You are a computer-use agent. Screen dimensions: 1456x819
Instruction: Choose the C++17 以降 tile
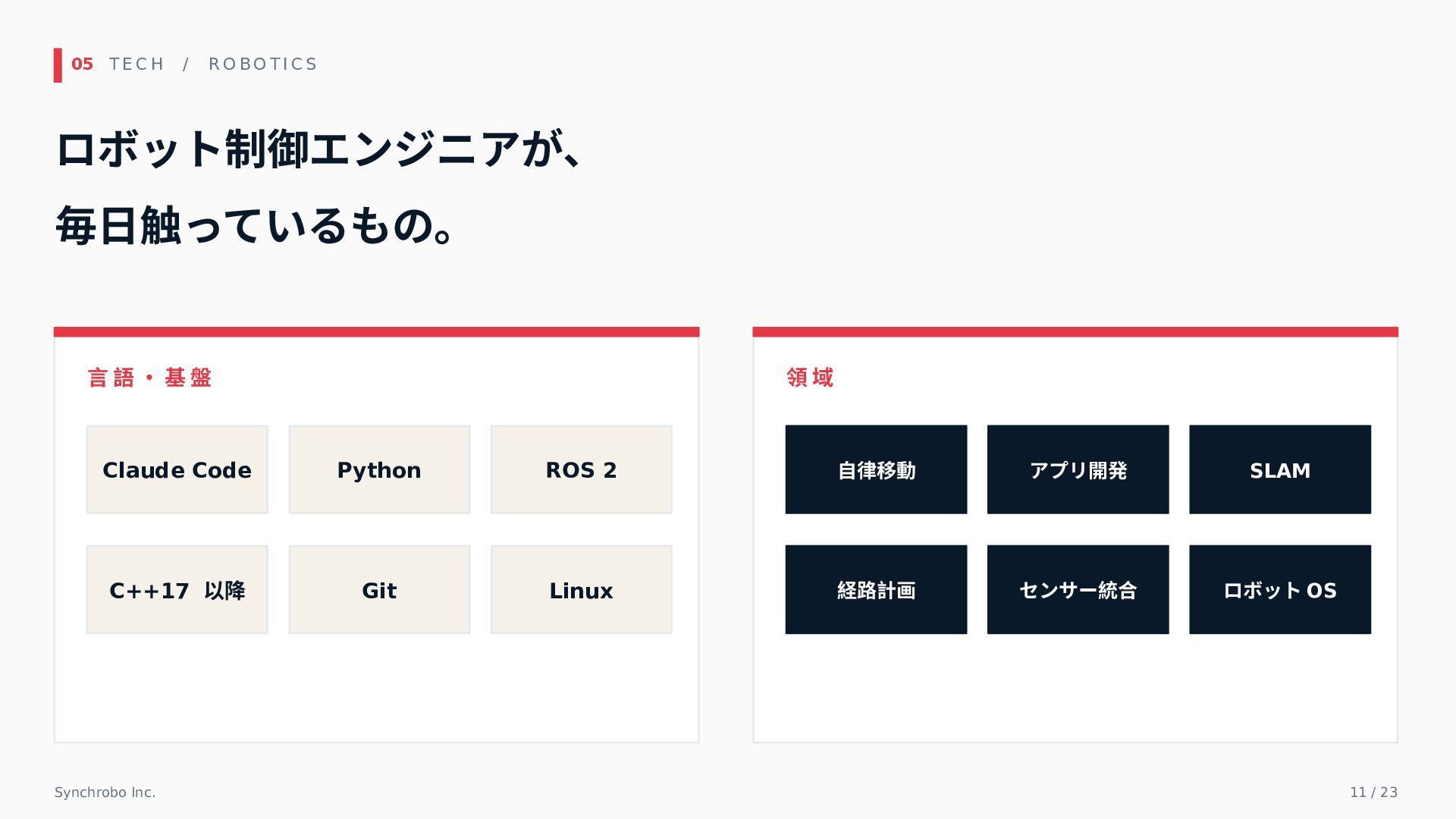pos(177,589)
